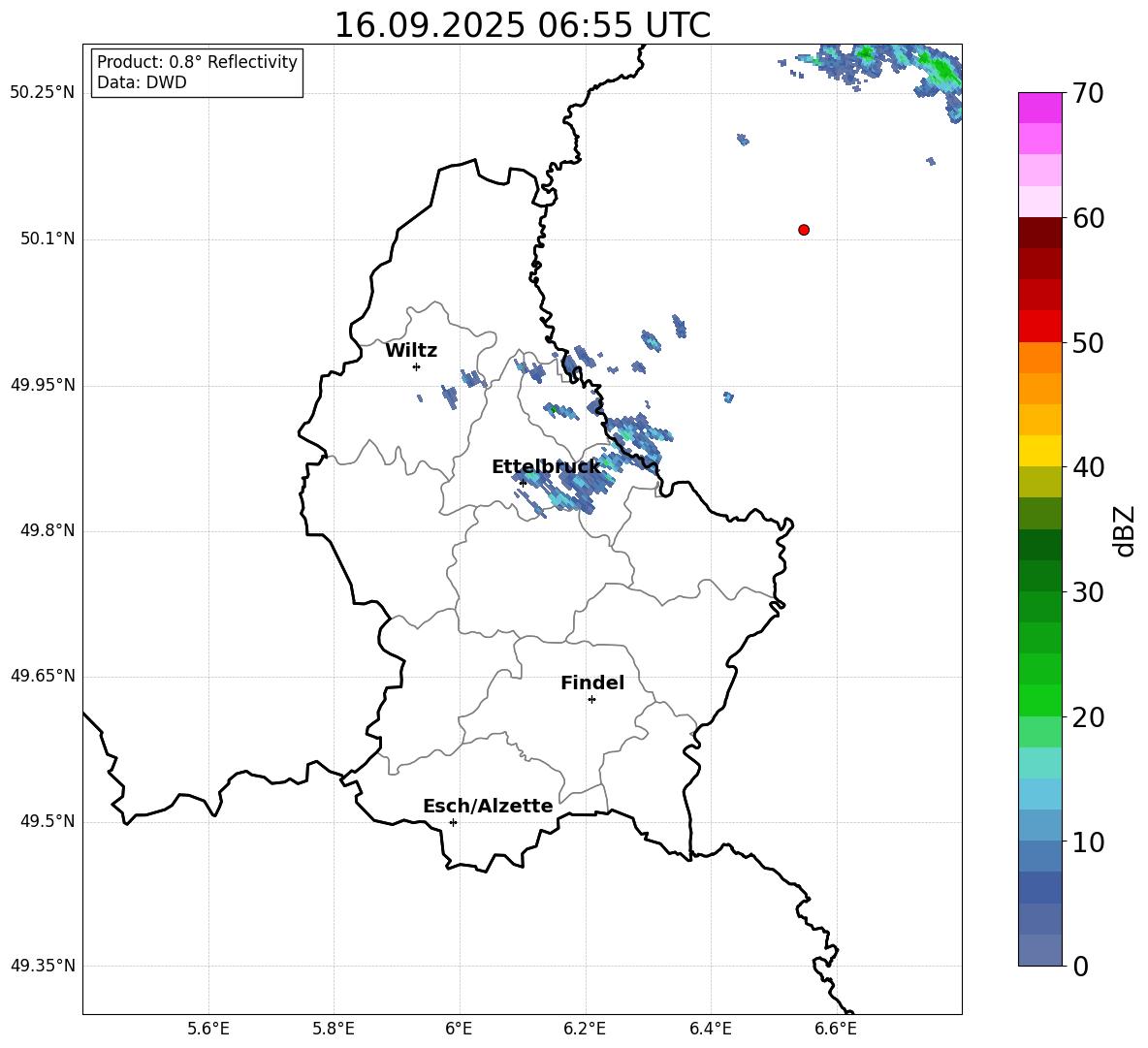Click the 5.6°E longitude label
The image size is (1148, 1048).
[208, 1030]
